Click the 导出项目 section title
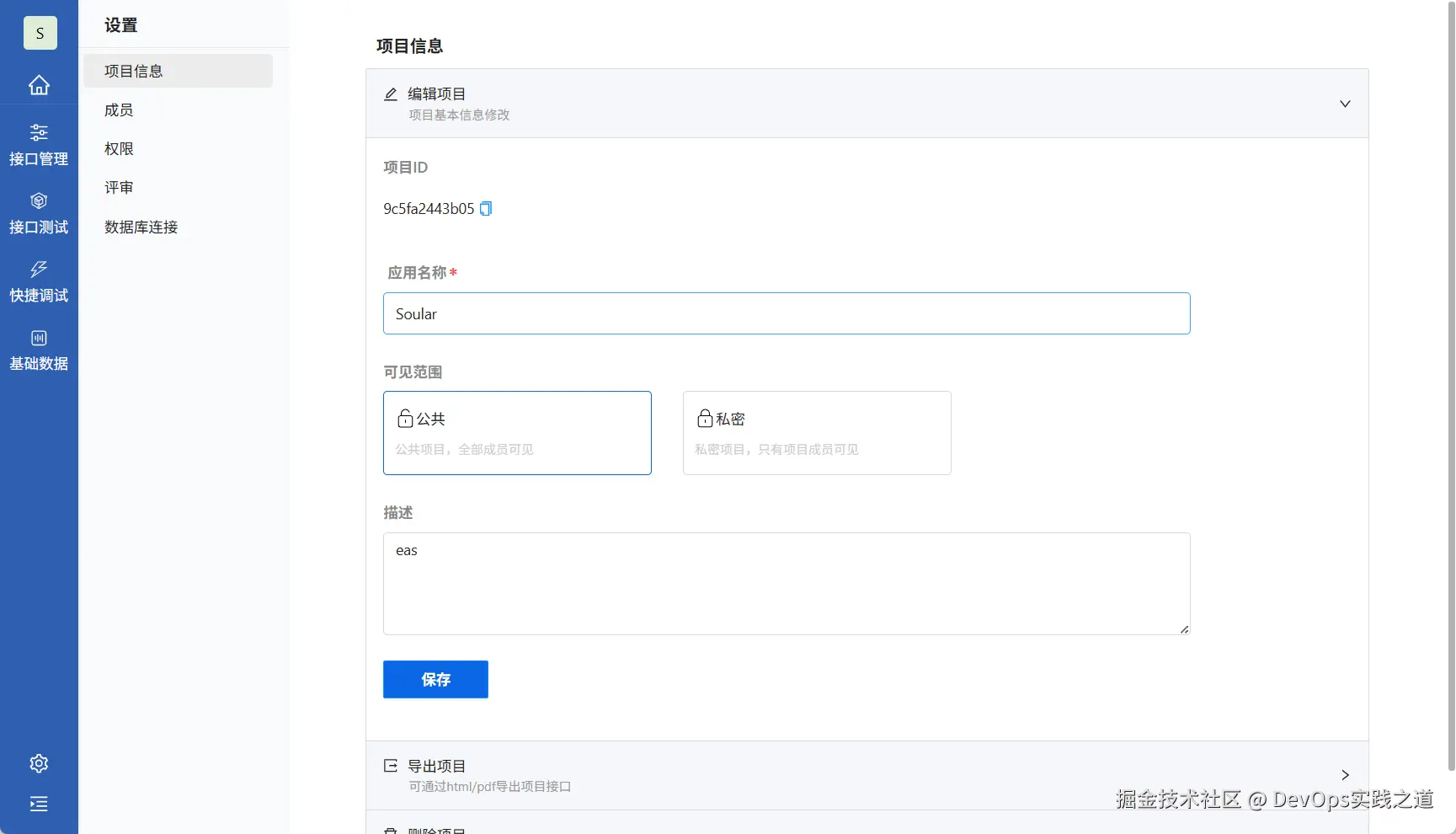1456x834 pixels. [x=436, y=766]
